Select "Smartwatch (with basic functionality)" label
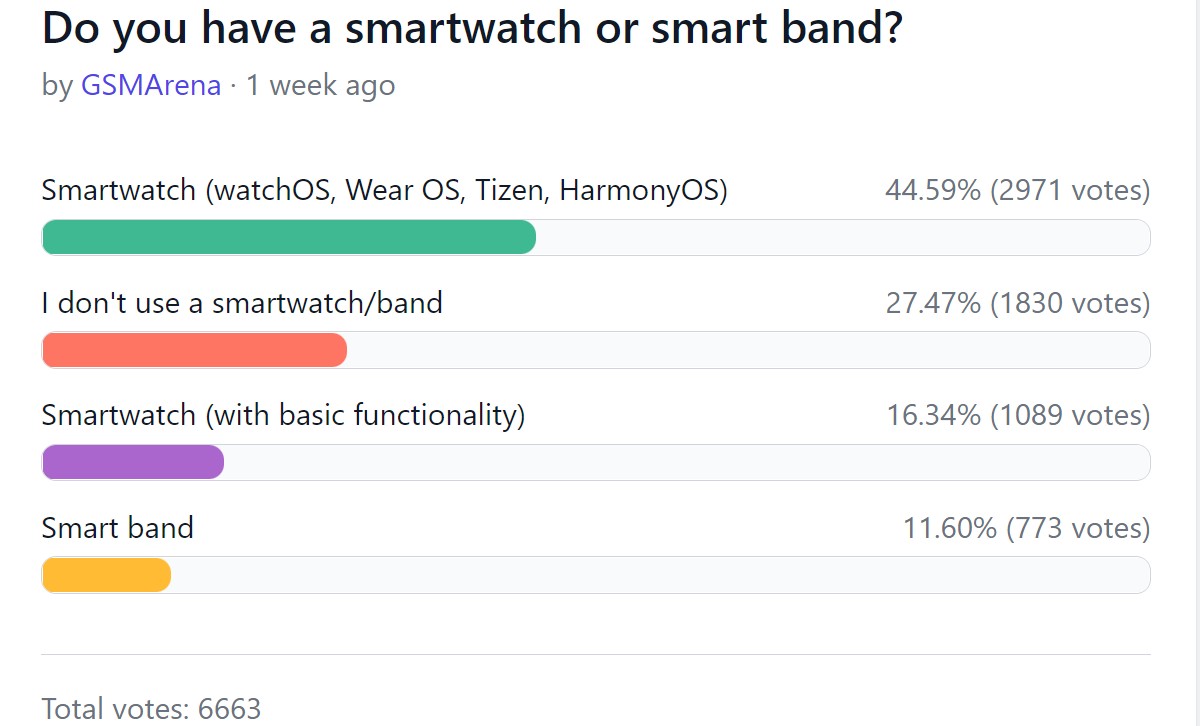Image resolution: width=1200 pixels, height=726 pixels. (x=283, y=415)
